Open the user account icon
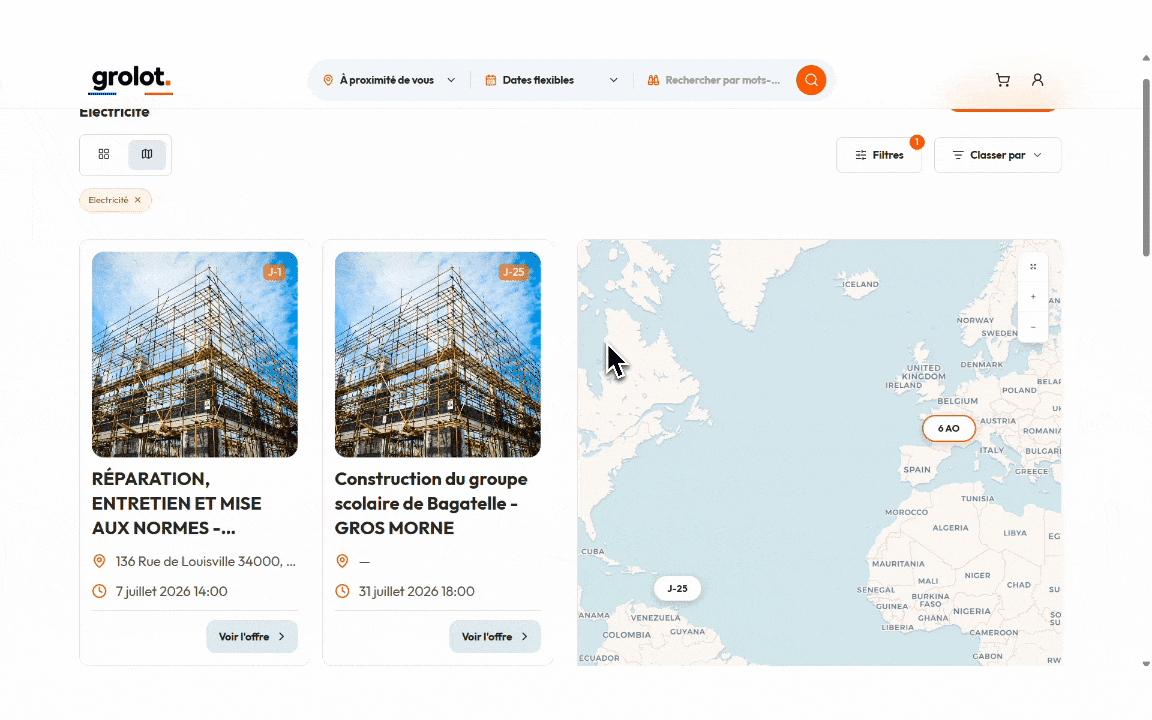This screenshot has width=1152, height=720. (x=1037, y=80)
